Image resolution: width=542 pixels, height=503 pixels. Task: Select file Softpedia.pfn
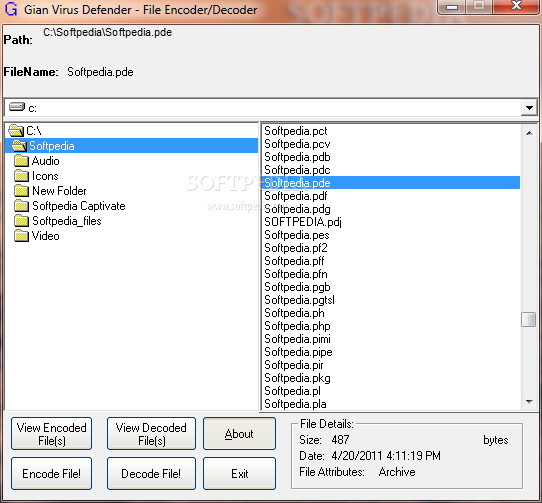pos(296,274)
